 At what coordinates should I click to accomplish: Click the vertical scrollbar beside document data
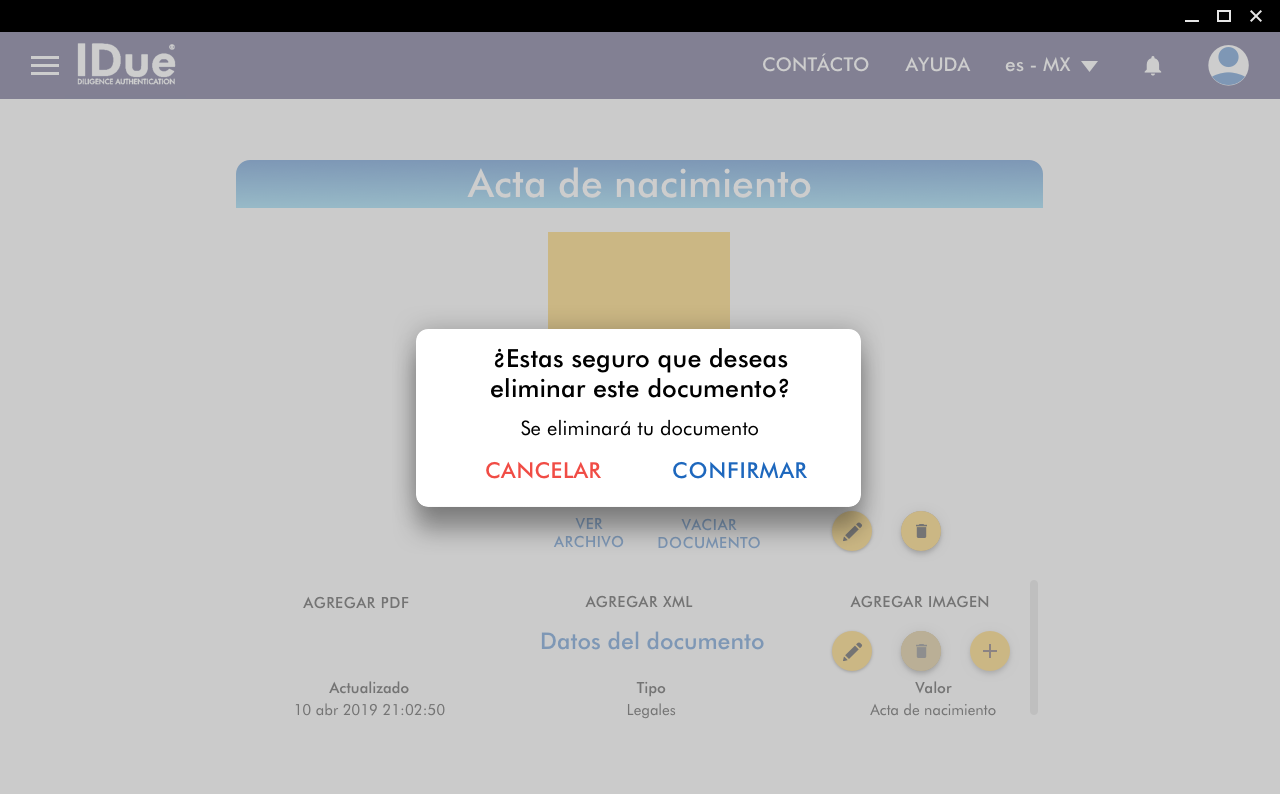tap(1033, 647)
